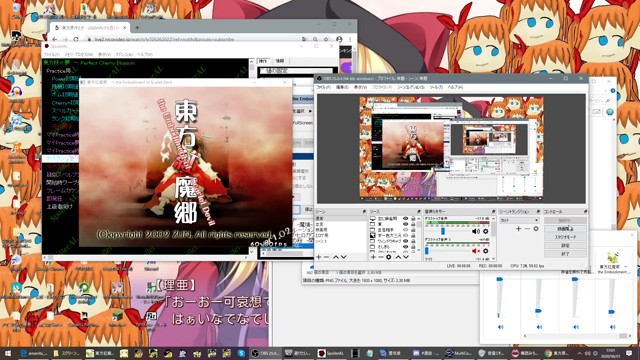This screenshot has height=360, width=640.
Task: Click OBS 終了 exit button
Action: pos(565,254)
